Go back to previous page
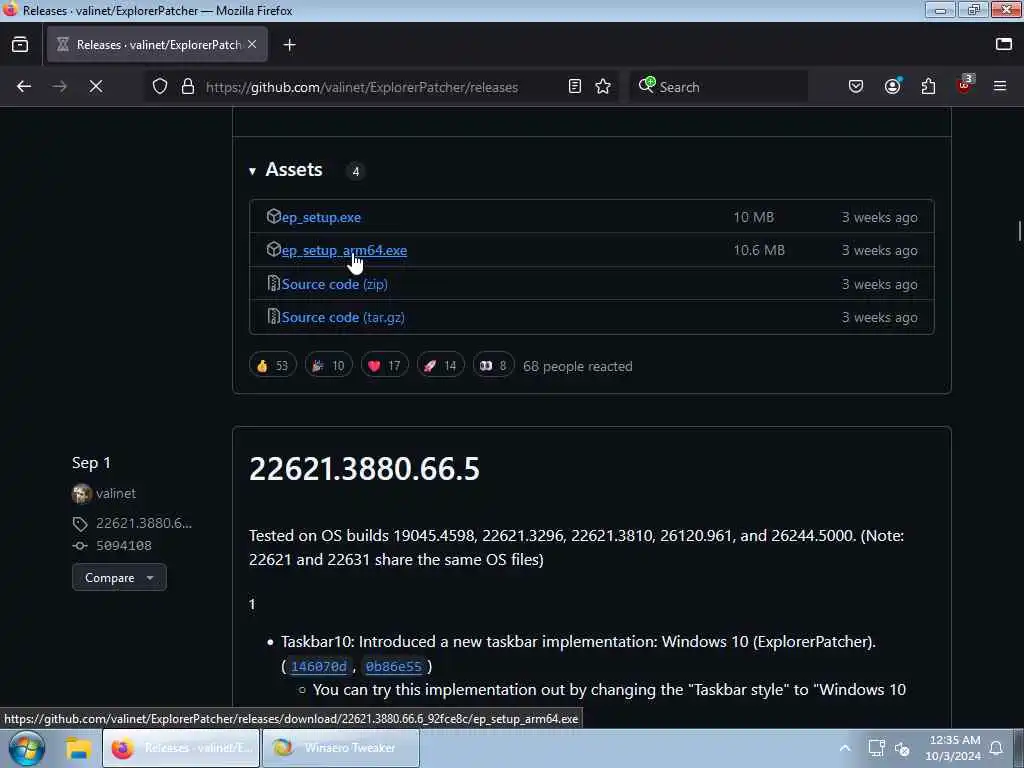The width and height of the screenshot is (1024, 768). [x=24, y=86]
